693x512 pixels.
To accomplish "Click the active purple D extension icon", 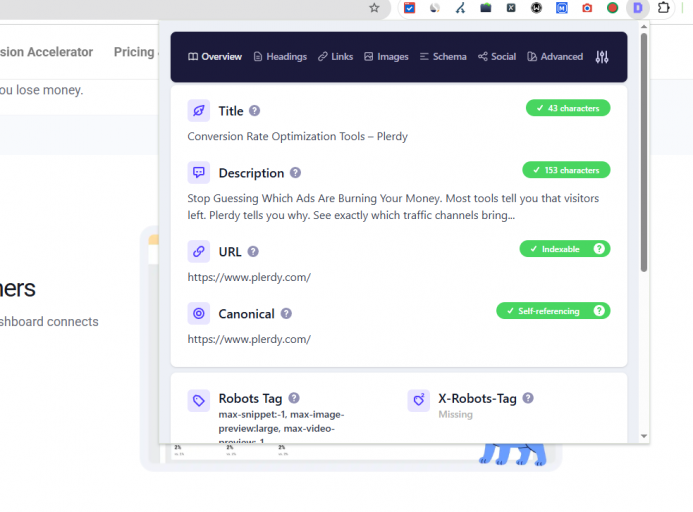I will (x=638, y=8).
